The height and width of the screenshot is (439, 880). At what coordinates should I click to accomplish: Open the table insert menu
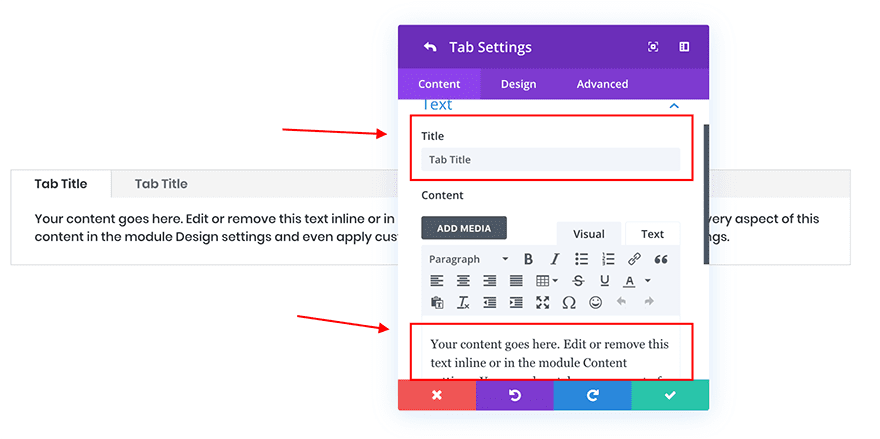[x=547, y=281]
